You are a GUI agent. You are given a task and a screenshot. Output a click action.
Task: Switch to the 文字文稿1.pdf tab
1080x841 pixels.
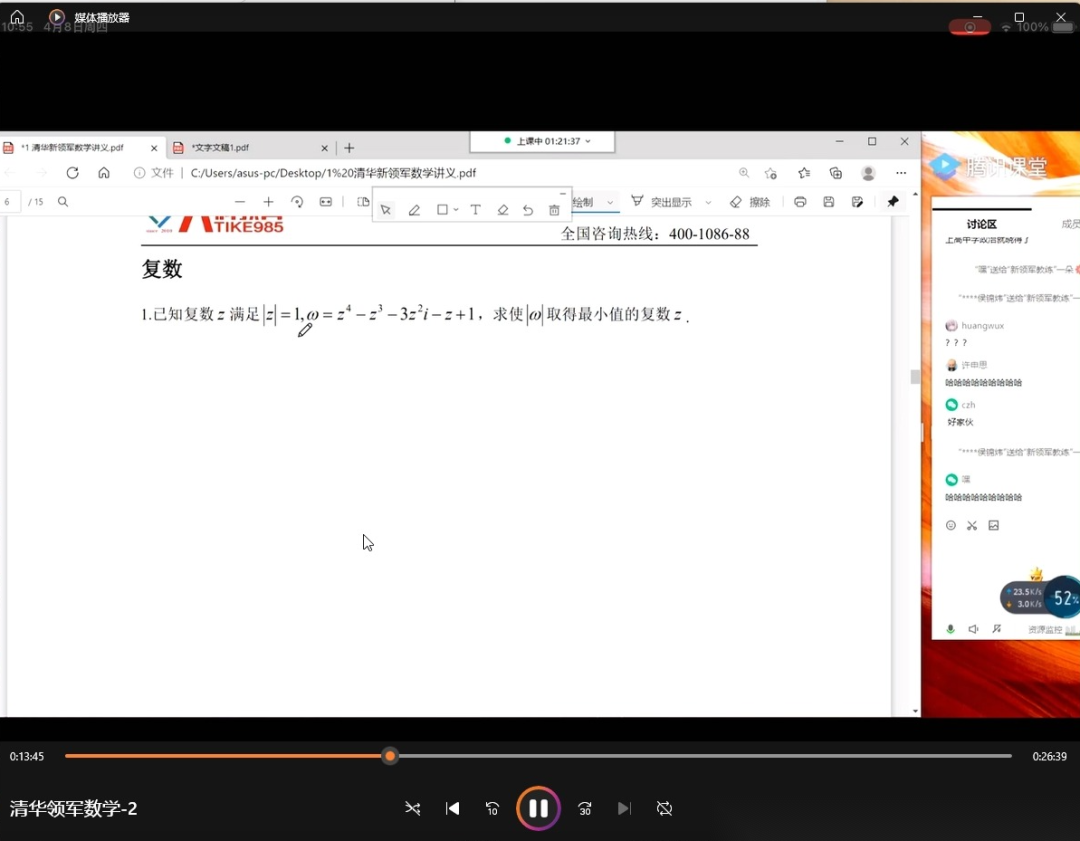pos(220,147)
